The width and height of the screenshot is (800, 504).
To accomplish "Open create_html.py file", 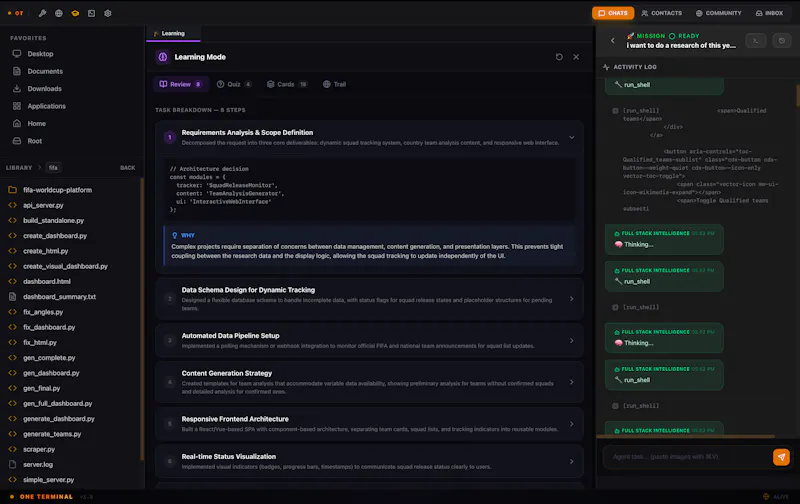I will click(45, 251).
